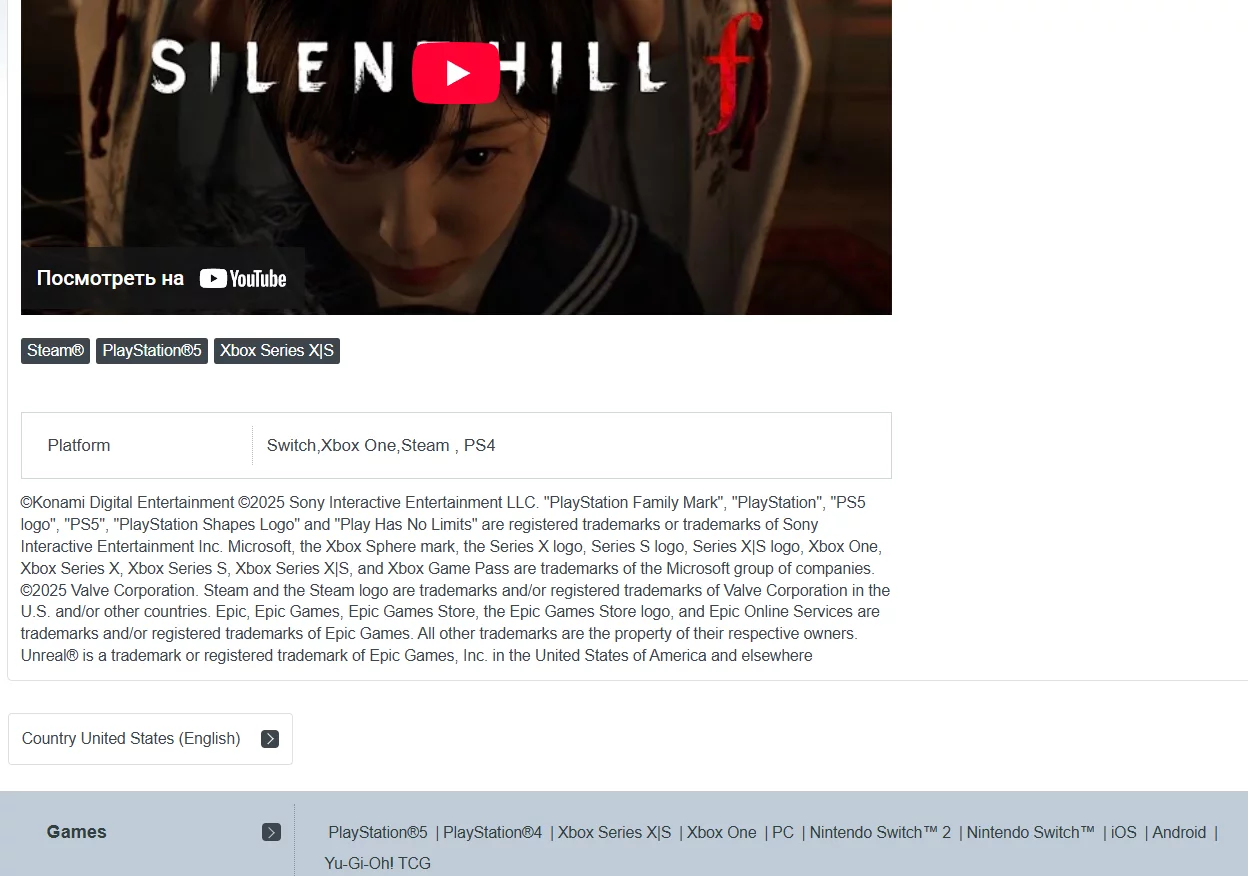Click the Steam® platform tag
The image size is (1248, 876).
[x=56, y=351]
